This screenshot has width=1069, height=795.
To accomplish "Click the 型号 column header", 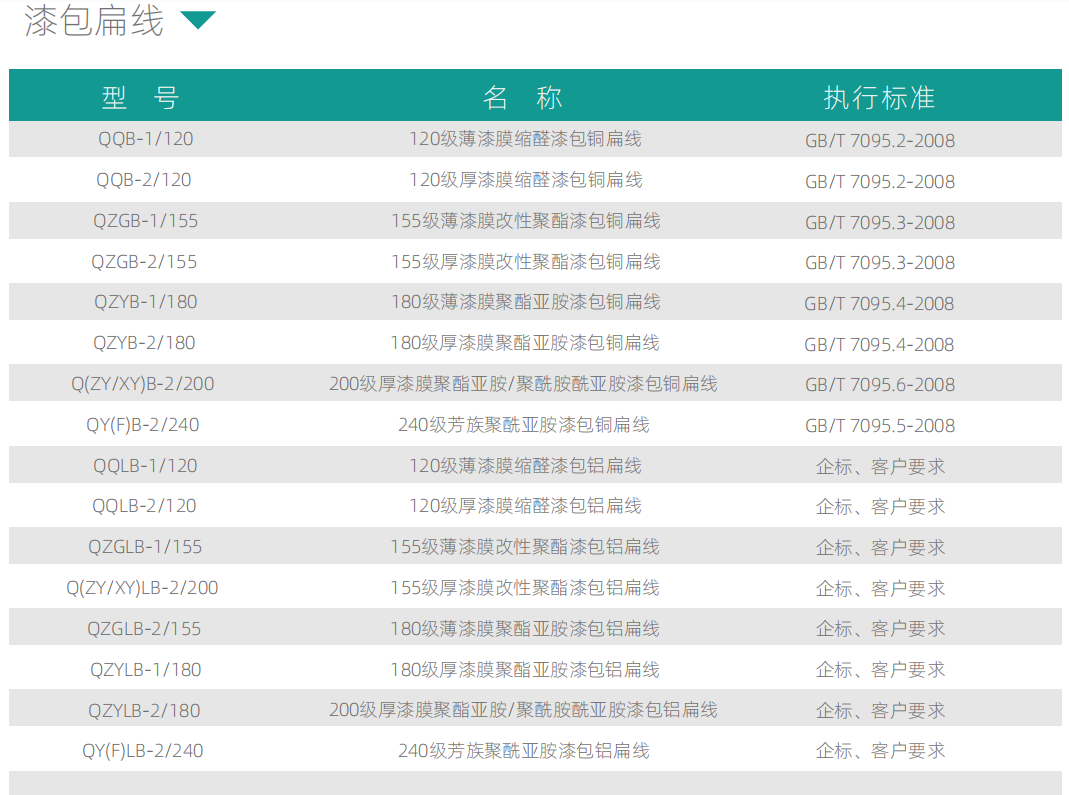I will pos(140,97).
